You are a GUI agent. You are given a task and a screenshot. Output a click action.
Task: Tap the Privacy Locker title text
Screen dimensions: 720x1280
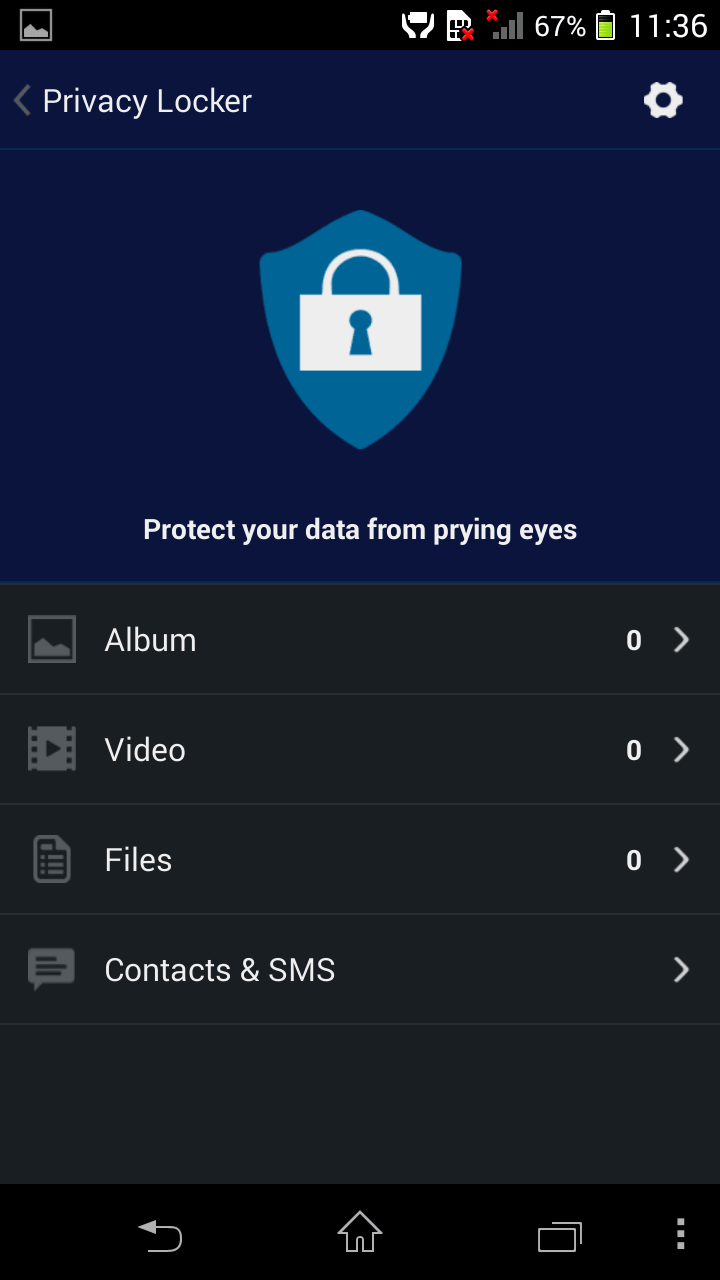pos(147,101)
